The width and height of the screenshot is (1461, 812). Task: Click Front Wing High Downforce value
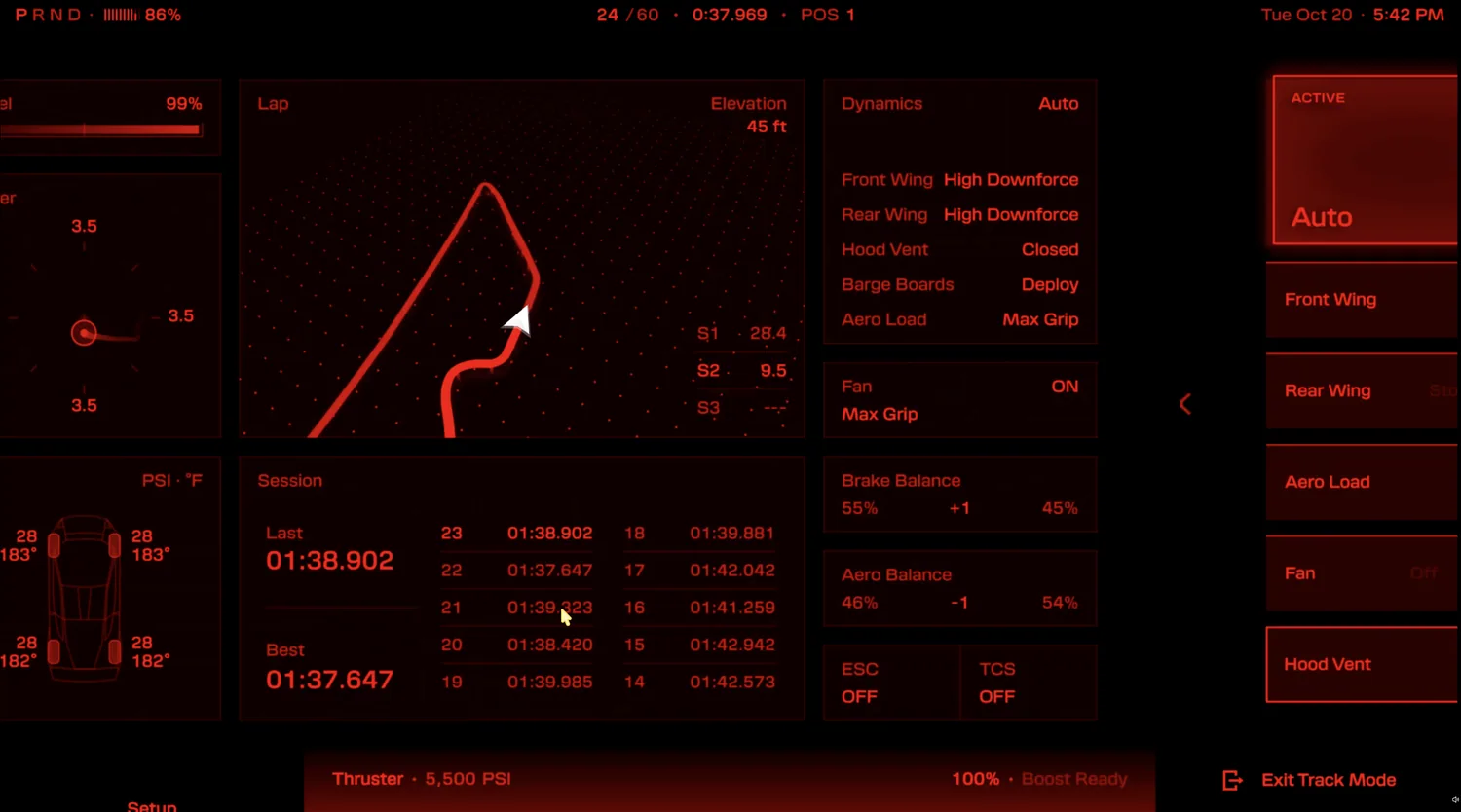(1011, 180)
